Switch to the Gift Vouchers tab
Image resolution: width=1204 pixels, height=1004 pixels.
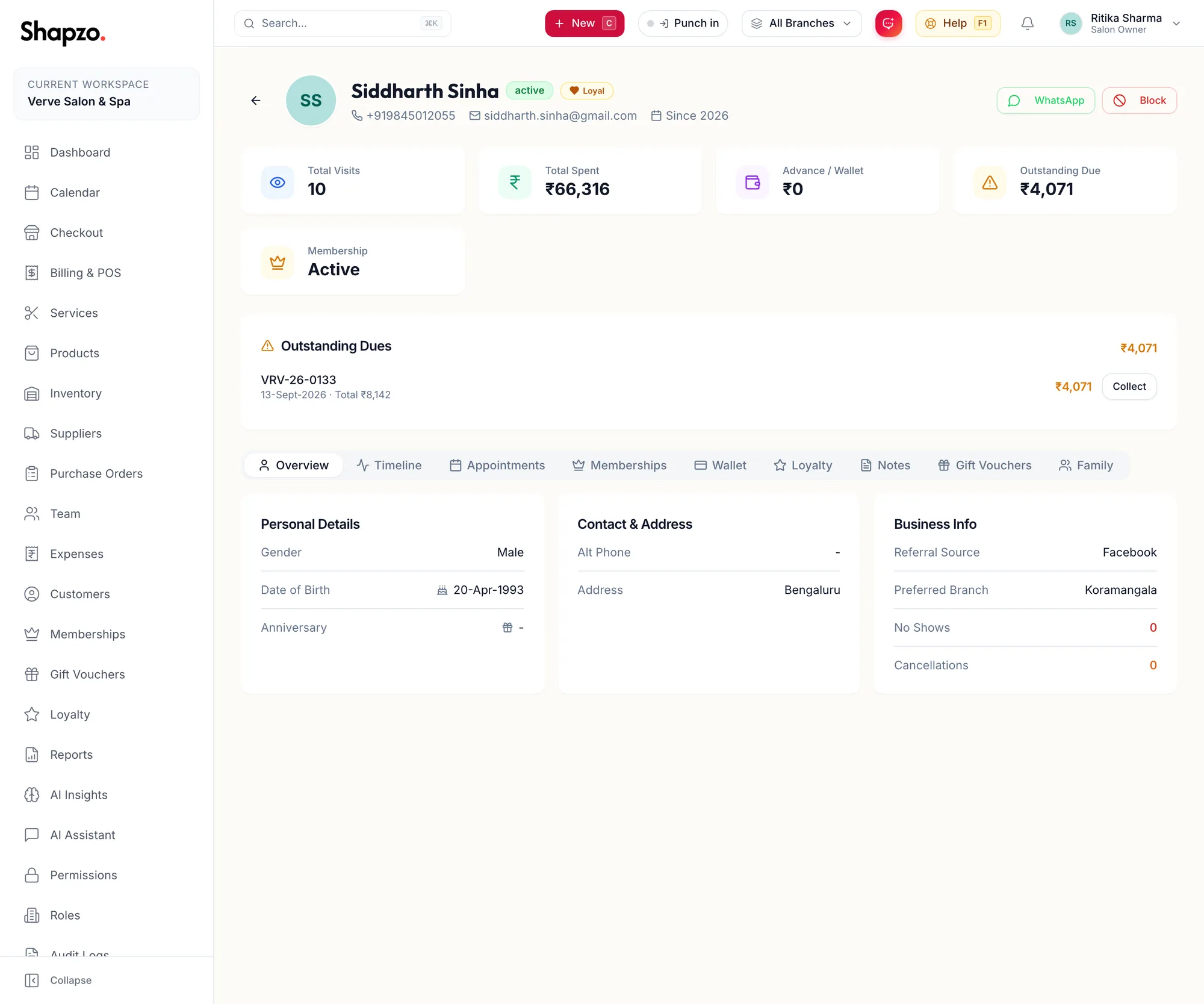click(985, 466)
